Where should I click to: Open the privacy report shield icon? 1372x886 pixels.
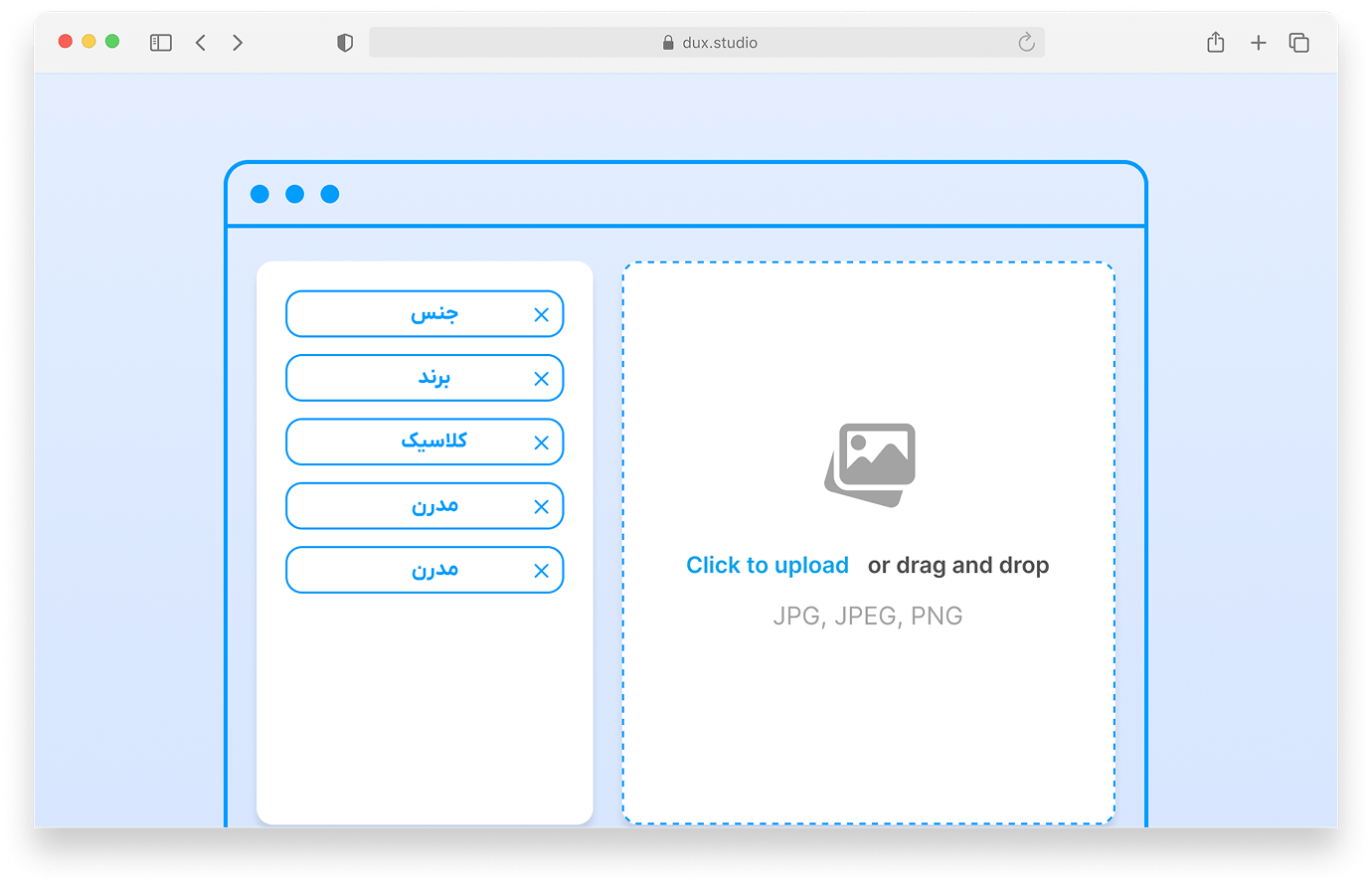(x=345, y=43)
